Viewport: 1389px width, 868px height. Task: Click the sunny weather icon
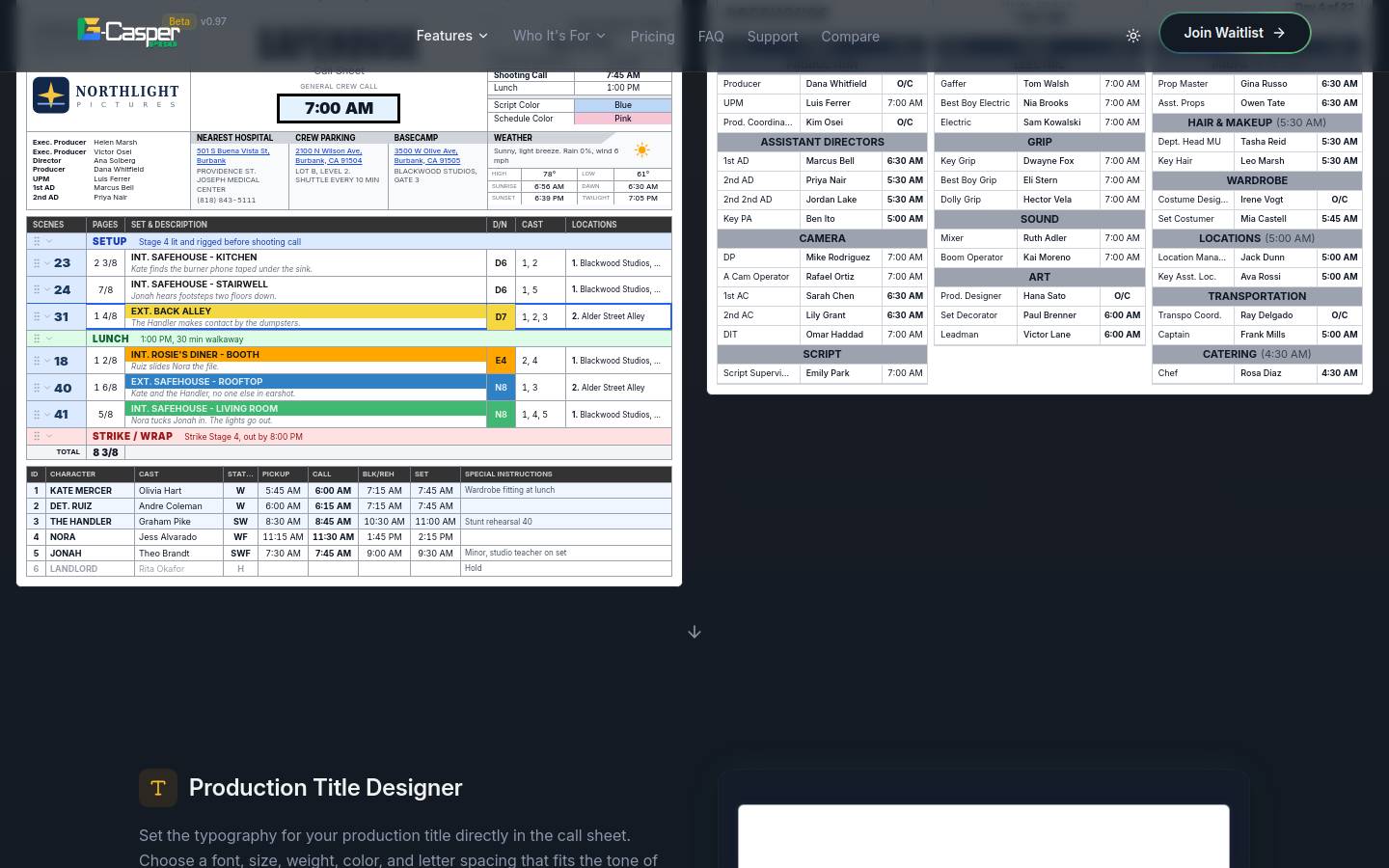pos(641,150)
